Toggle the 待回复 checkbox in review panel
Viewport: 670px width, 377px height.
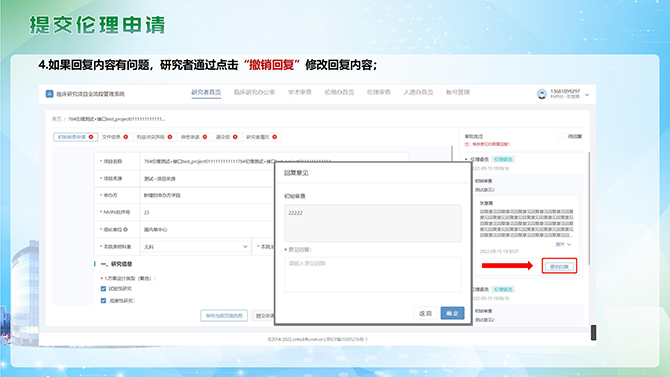(561, 136)
